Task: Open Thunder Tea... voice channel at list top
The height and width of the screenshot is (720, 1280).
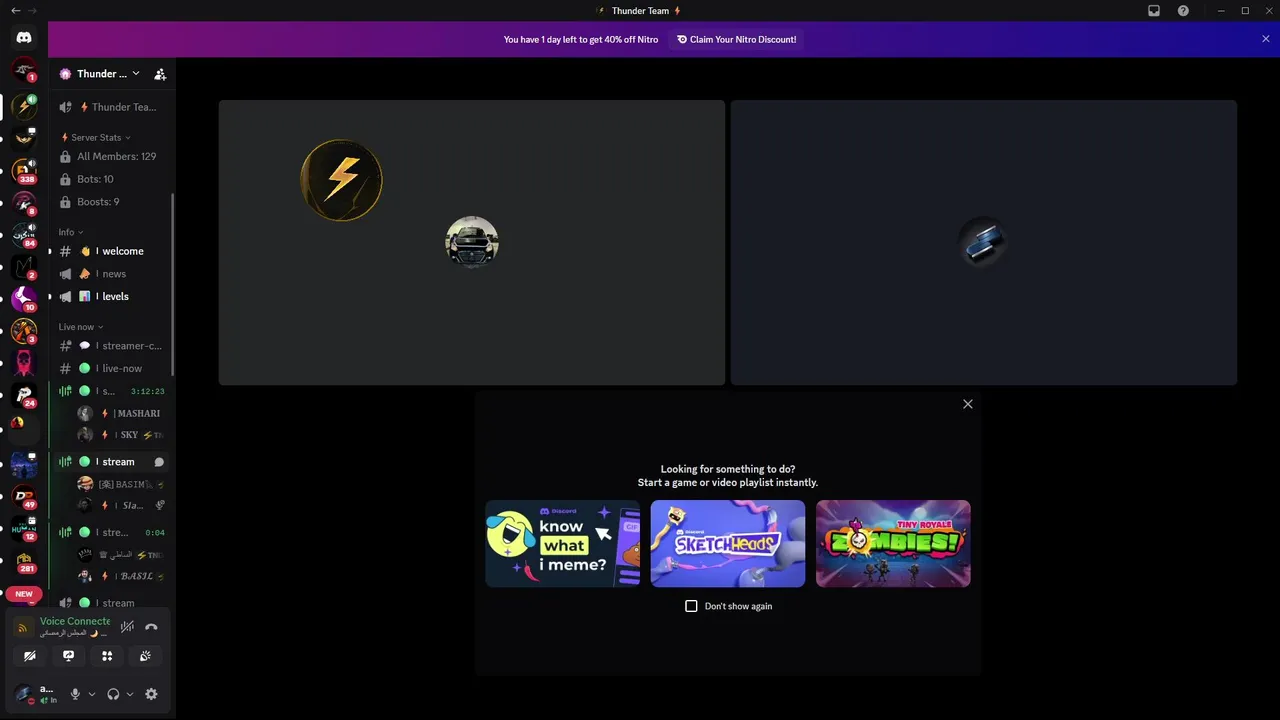Action: click(x=112, y=107)
